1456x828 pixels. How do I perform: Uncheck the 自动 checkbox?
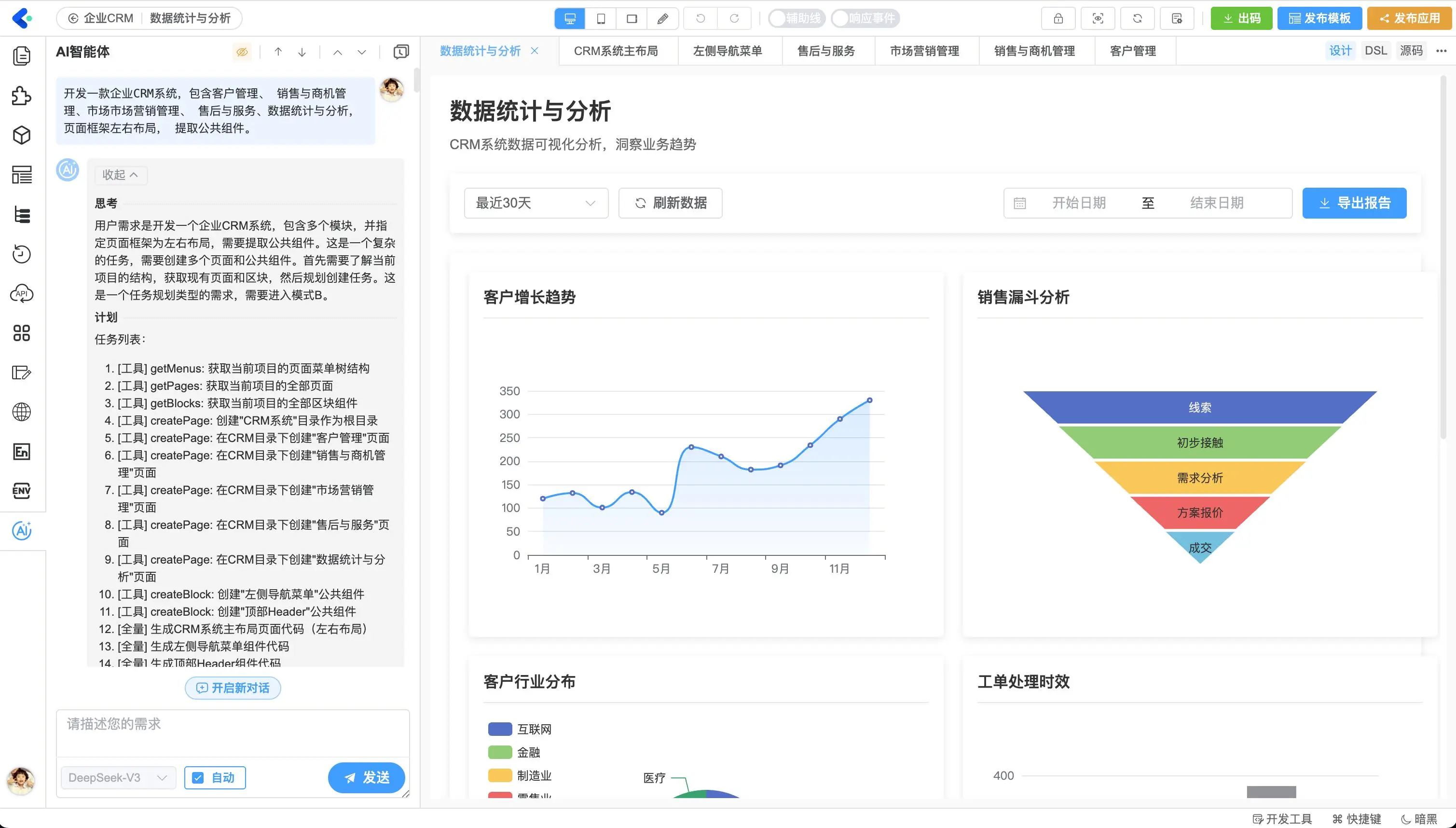coord(198,777)
